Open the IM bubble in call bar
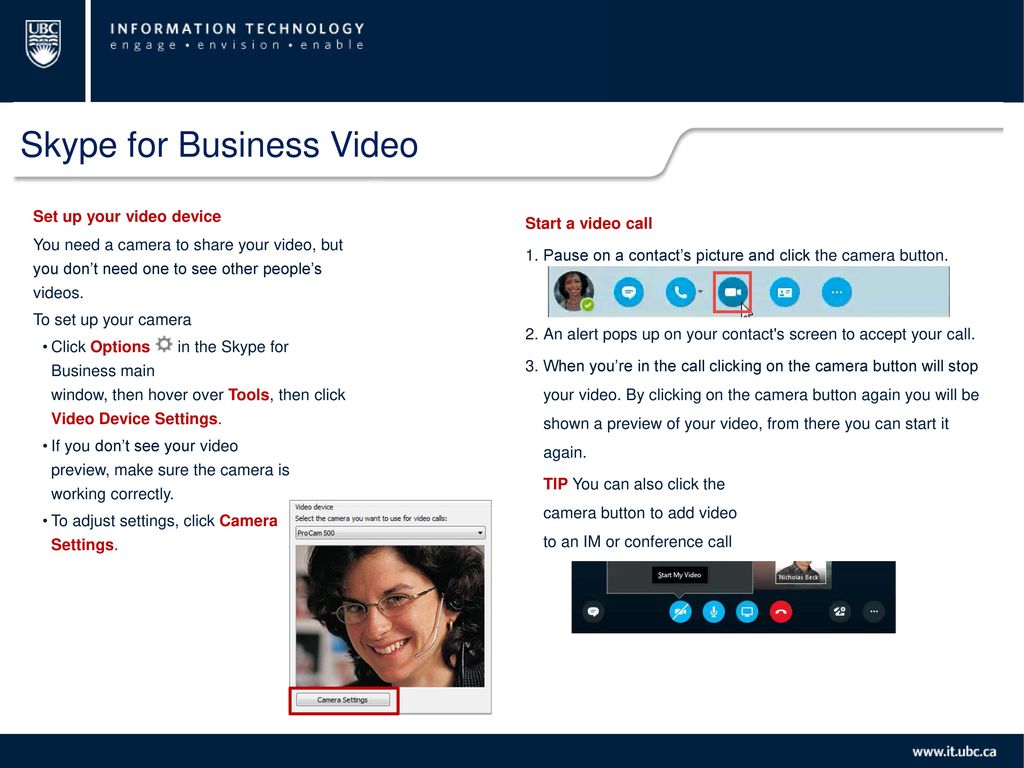Image resolution: width=1024 pixels, height=768 pixels. (593, 612)
